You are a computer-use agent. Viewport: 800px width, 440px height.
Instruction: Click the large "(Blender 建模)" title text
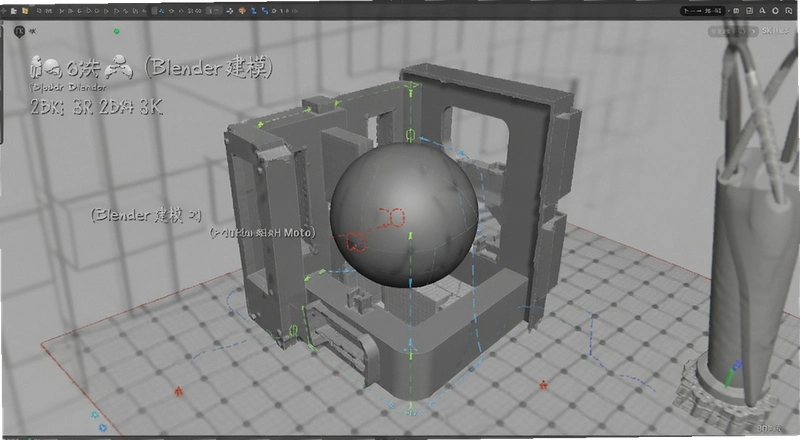(x=209, y=67)
